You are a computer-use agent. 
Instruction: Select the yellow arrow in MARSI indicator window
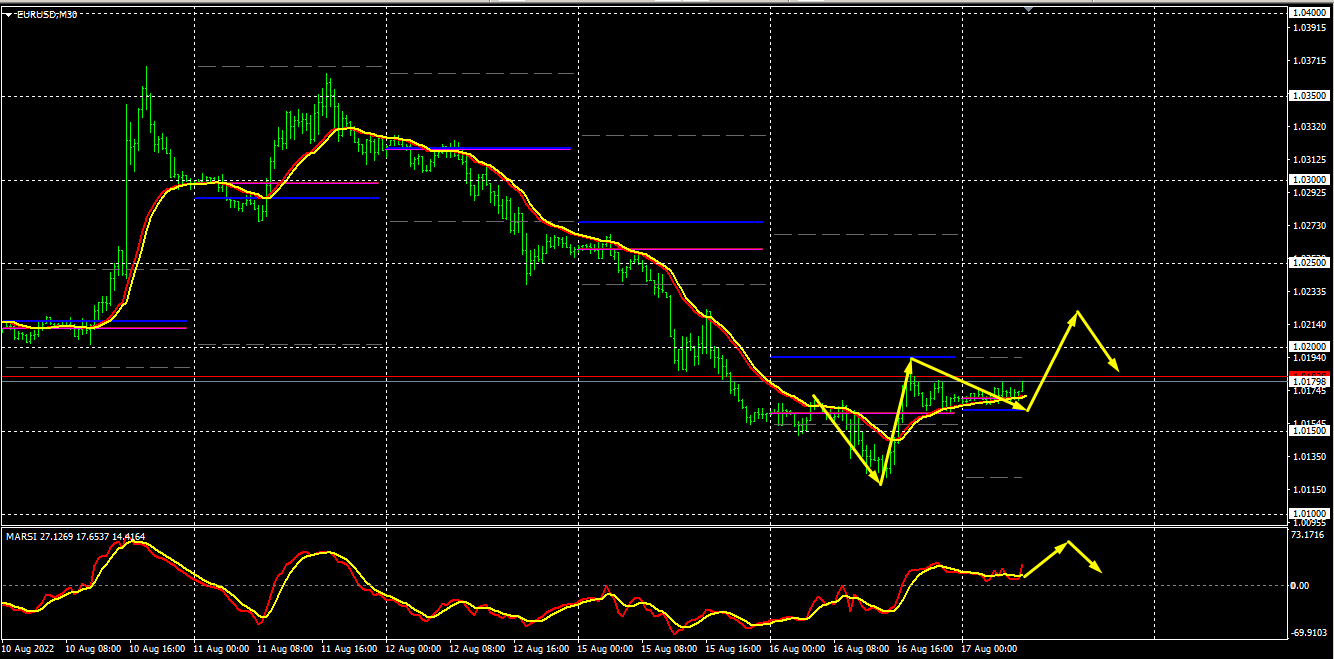click(1046, 559)
